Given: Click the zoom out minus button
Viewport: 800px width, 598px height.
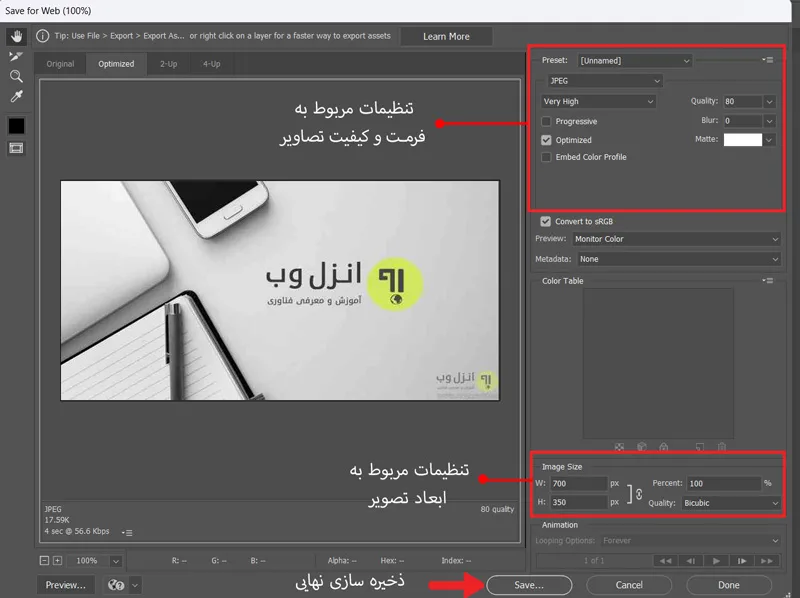Looking at the screenshot, I should pyautogui.click(x=44, y=560).
